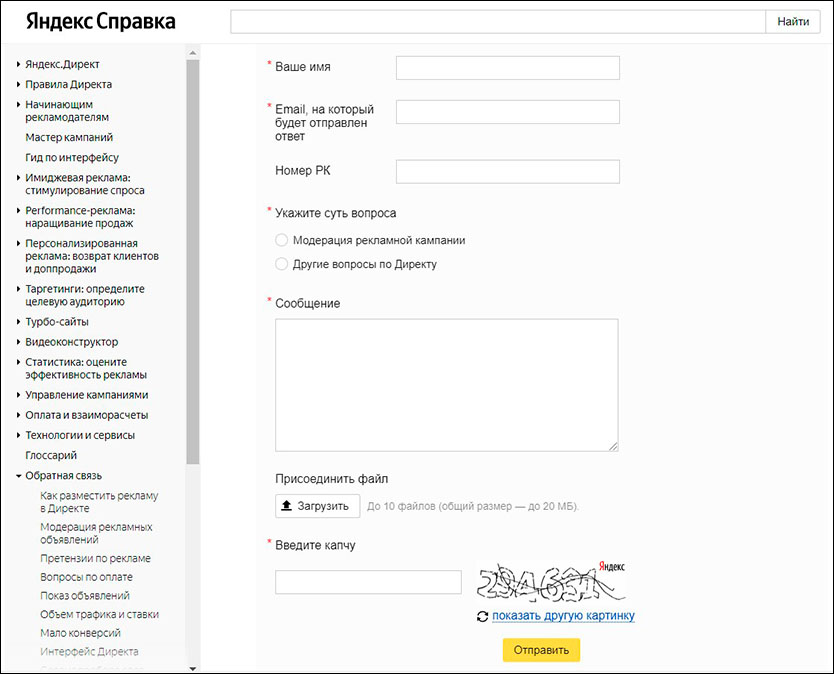Click the Оплата и взаиморасчеты label

(x=87, y=415)
